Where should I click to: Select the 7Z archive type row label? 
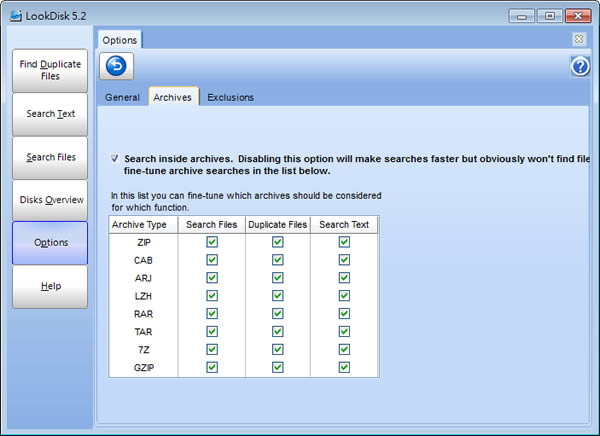pos(143,350)
